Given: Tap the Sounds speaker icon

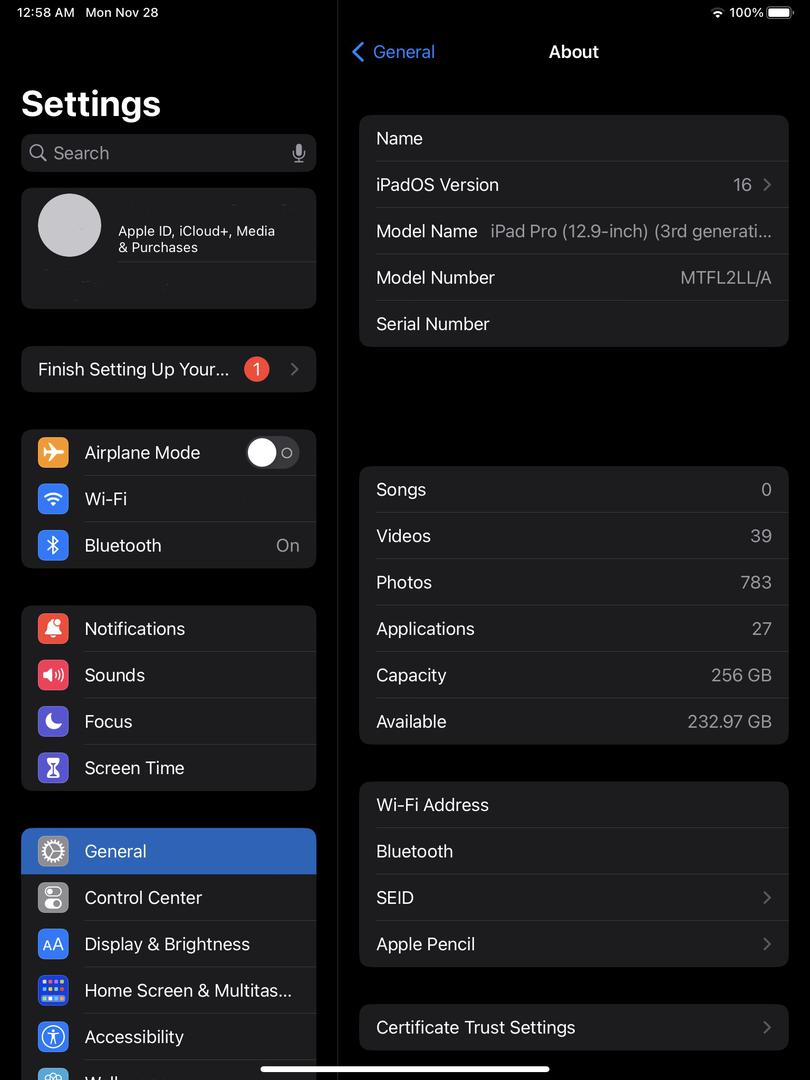Looking at the screenshot, I should [x=53, y=675].
